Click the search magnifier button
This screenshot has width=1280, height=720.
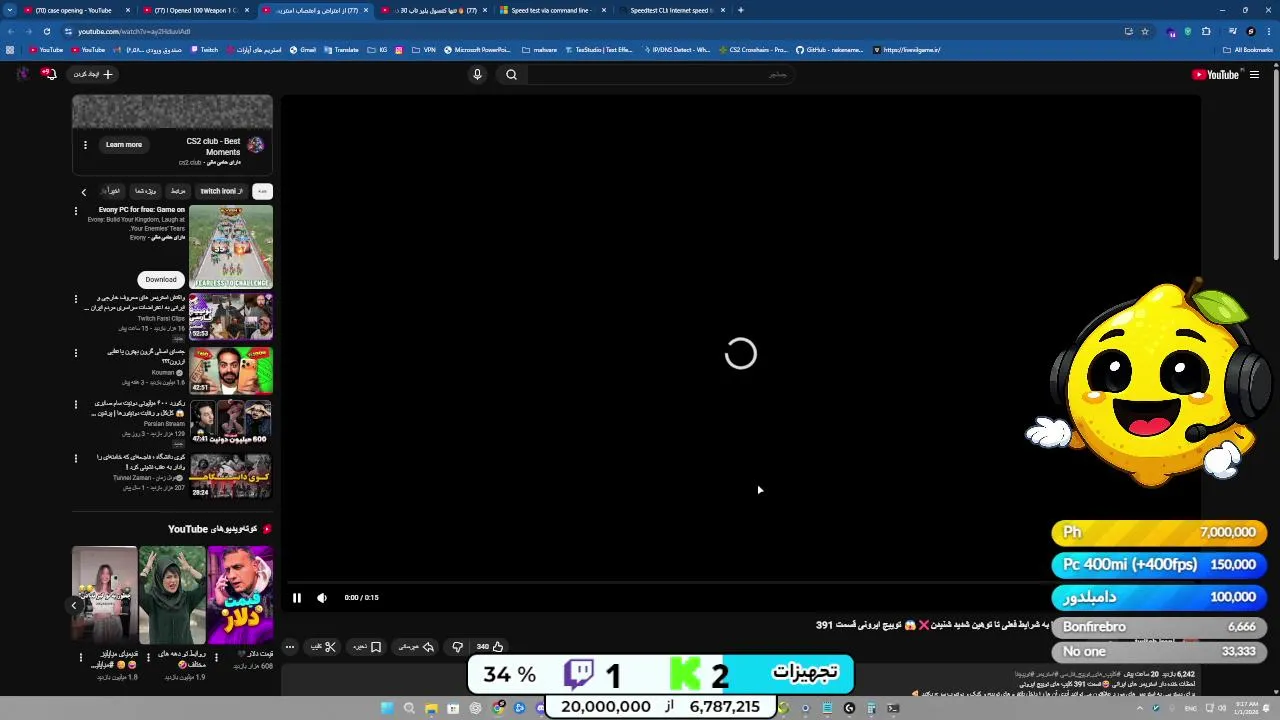click(511, 74)
